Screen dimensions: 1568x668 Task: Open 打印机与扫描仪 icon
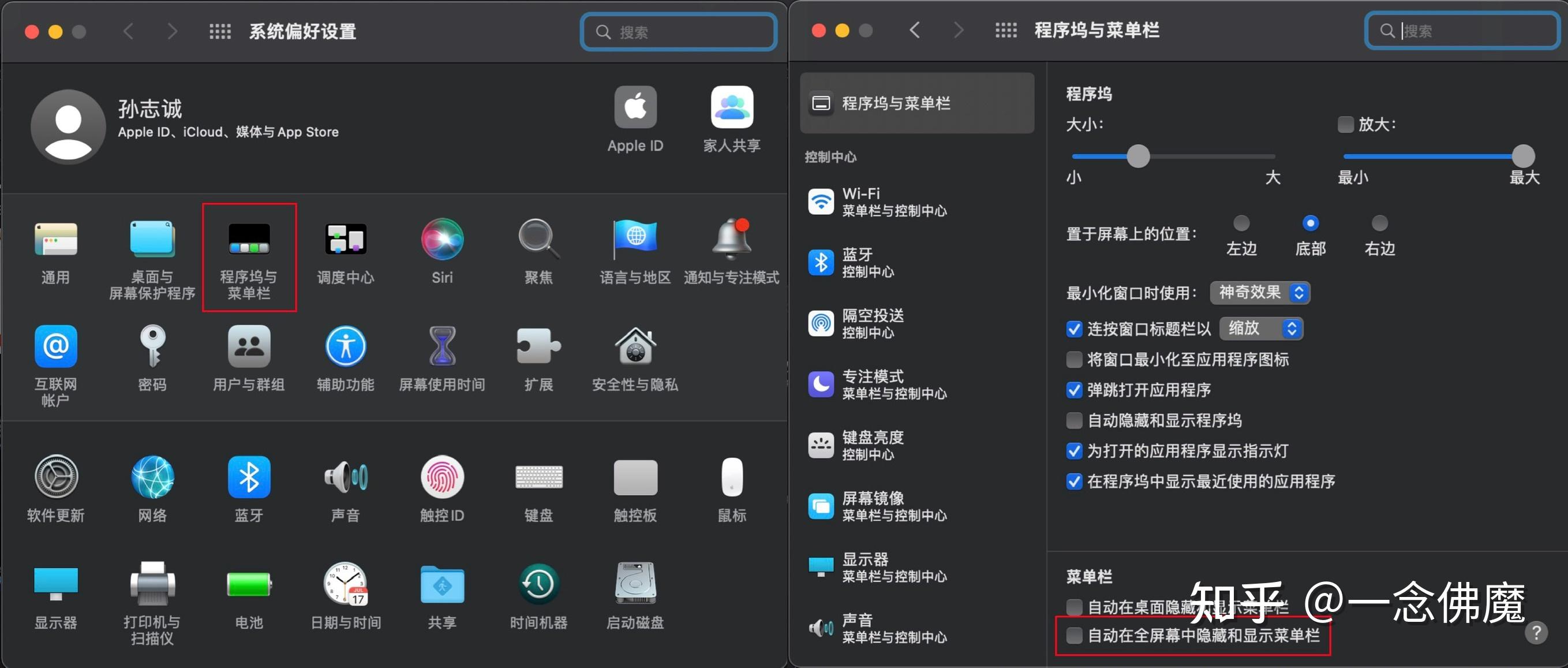(x=152, y=583)
